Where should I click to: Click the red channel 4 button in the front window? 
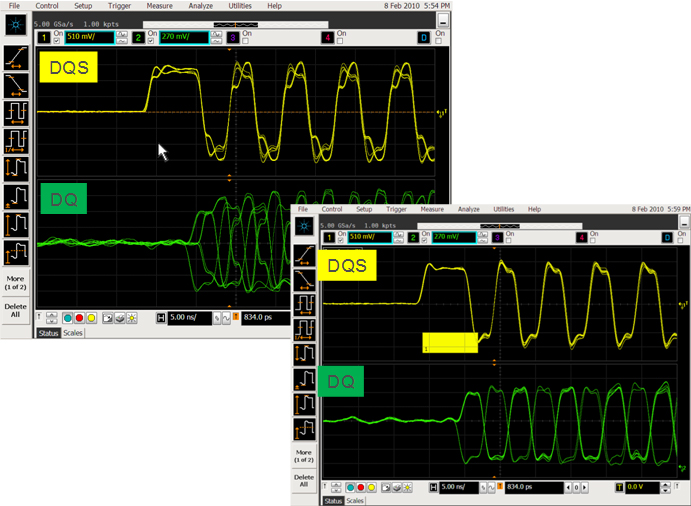(x=582, y=237)
